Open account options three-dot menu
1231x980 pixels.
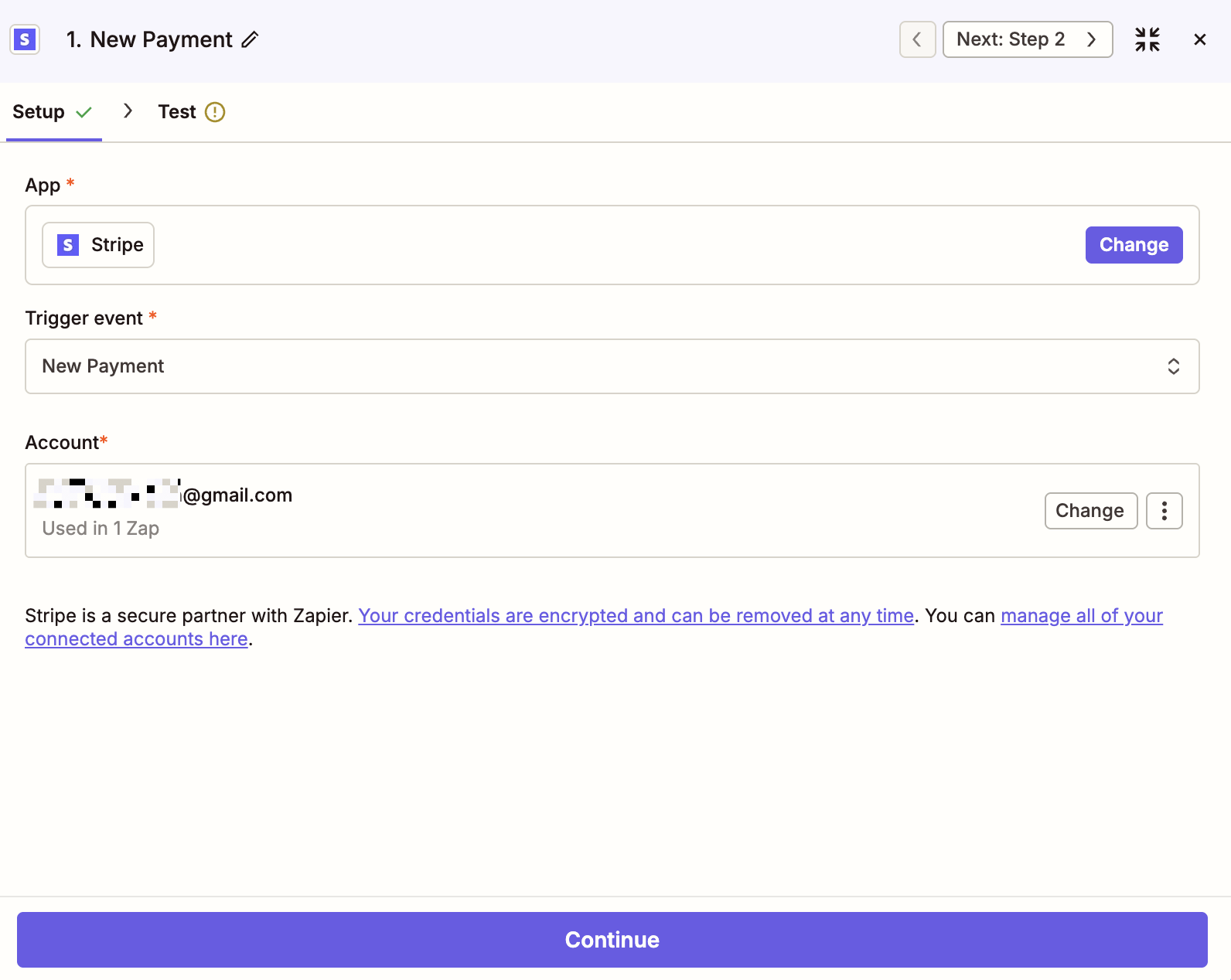click(1164, 511)
